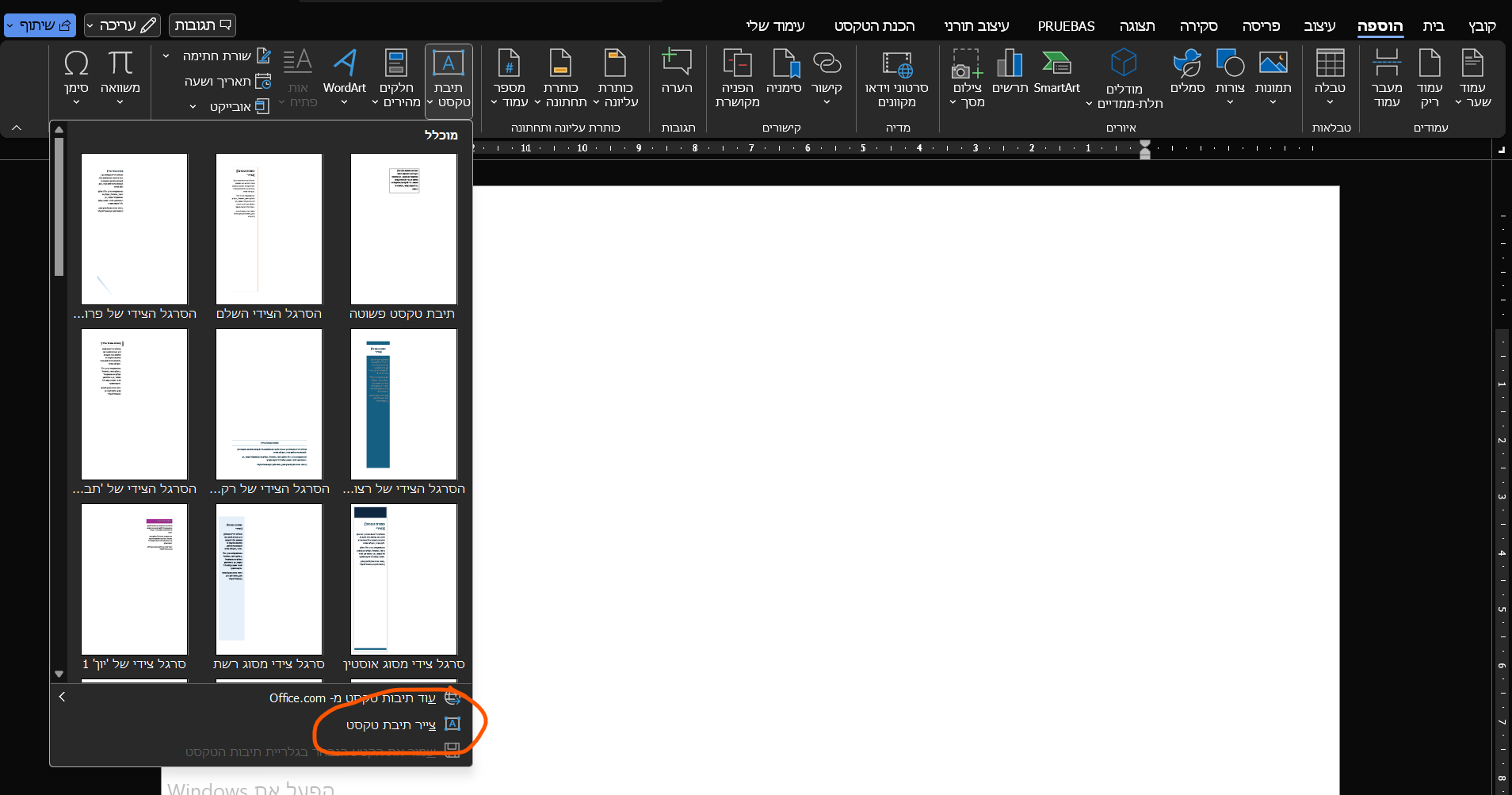The image size is (1512, 795).
Task: Open מודלים תלת-ממדיים (3D Models)
Action: pos(1124,78)
